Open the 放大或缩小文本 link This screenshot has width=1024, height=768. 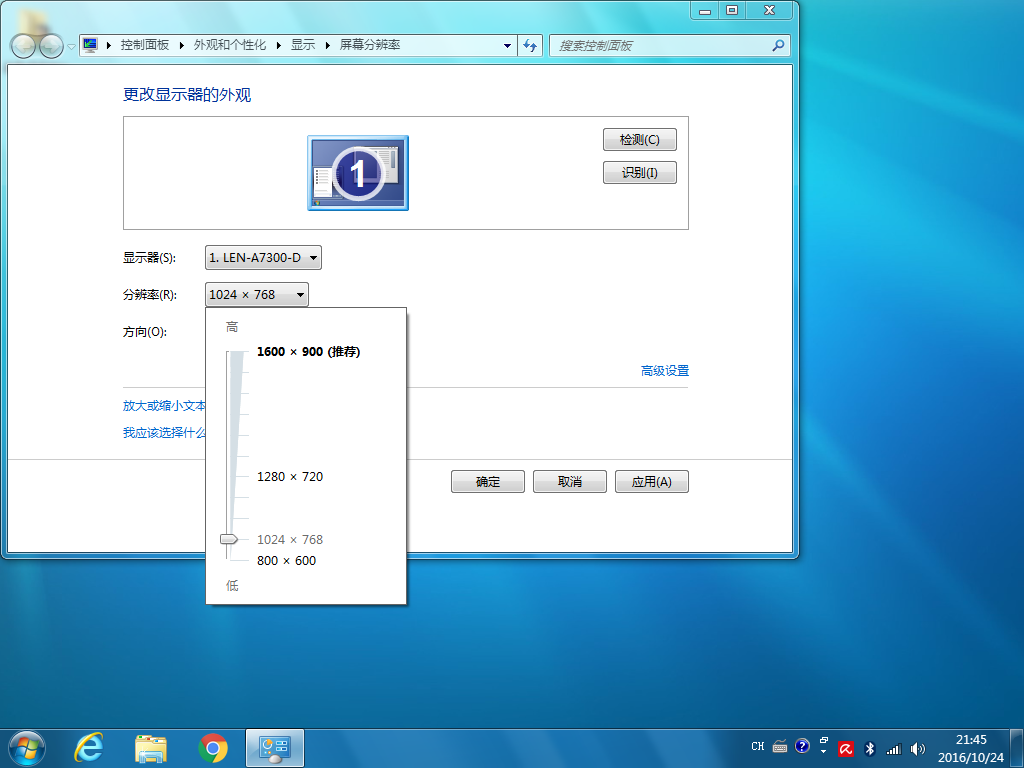point(164,406)
